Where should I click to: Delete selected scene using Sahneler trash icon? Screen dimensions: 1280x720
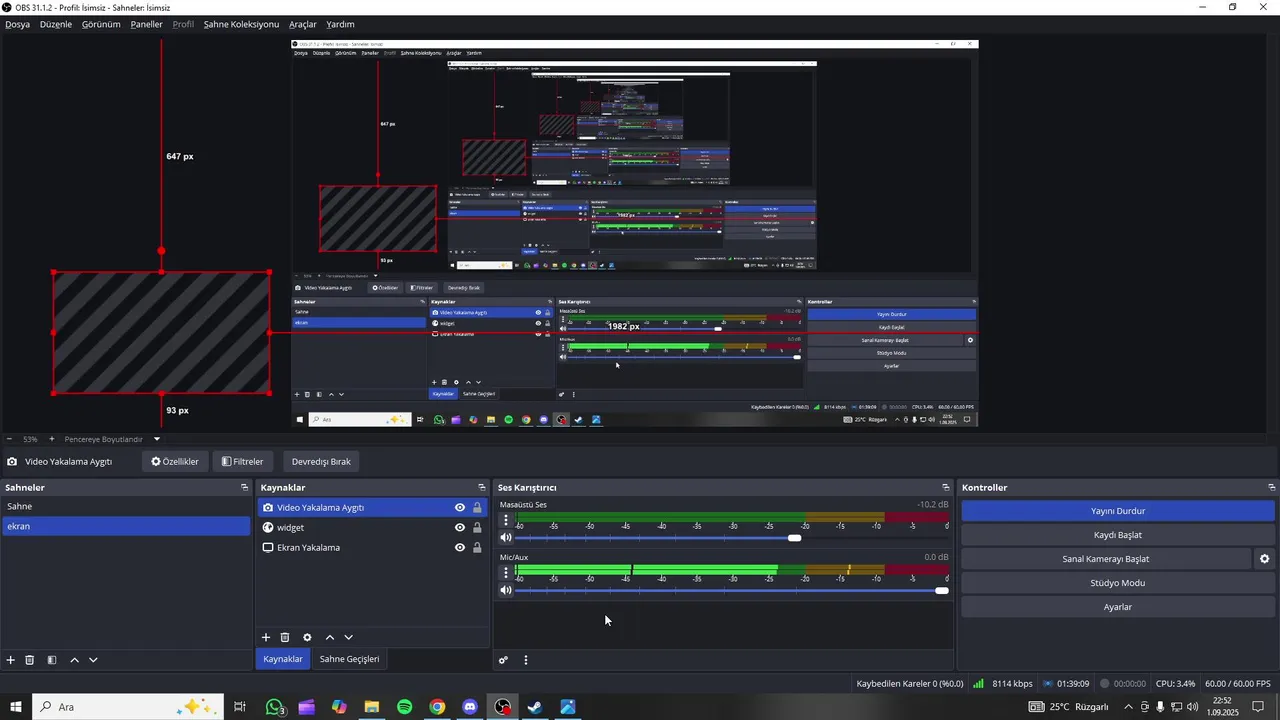click(30, 660)
